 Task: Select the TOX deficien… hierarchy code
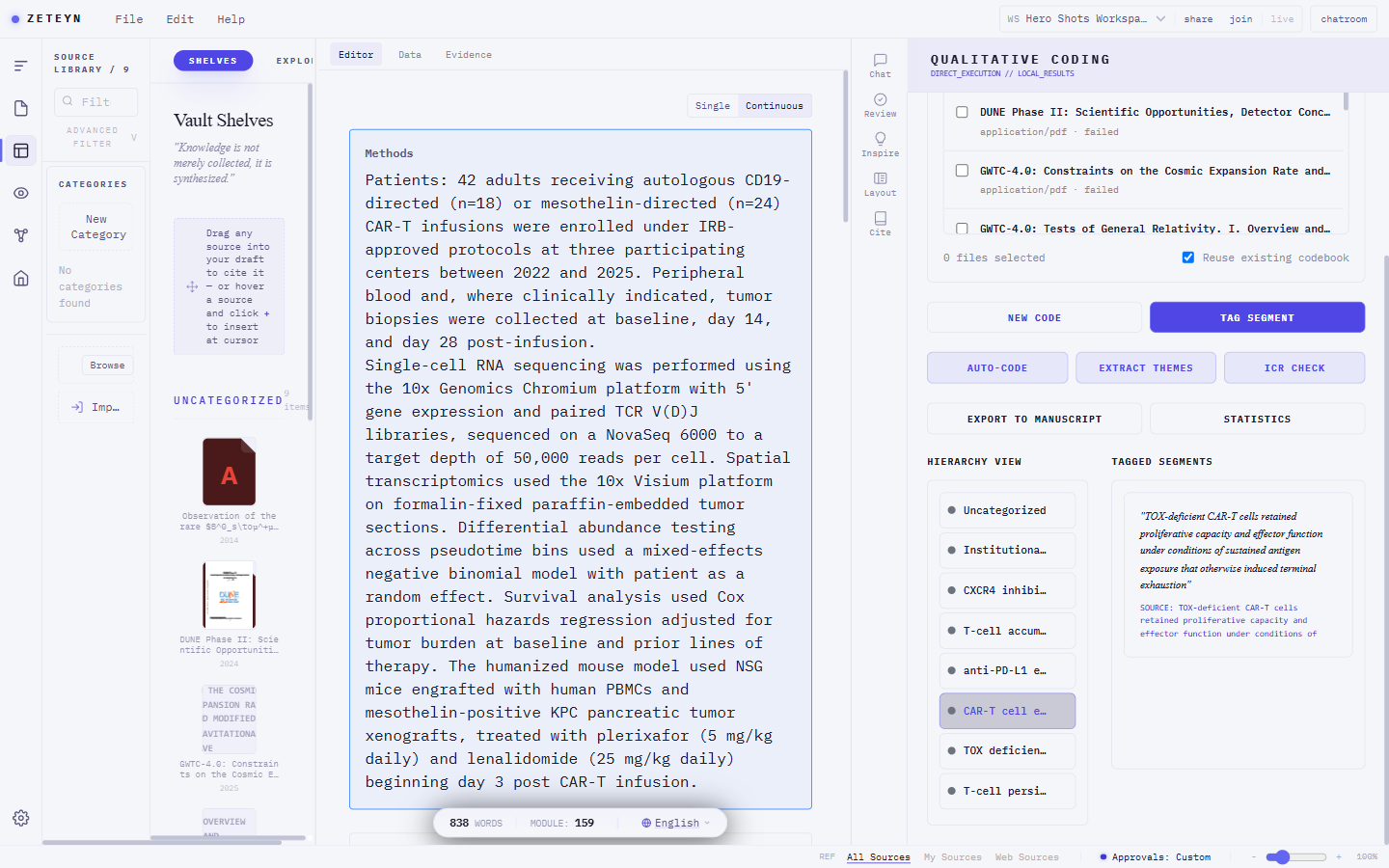pyautogui.click(x=1007, y=750)
